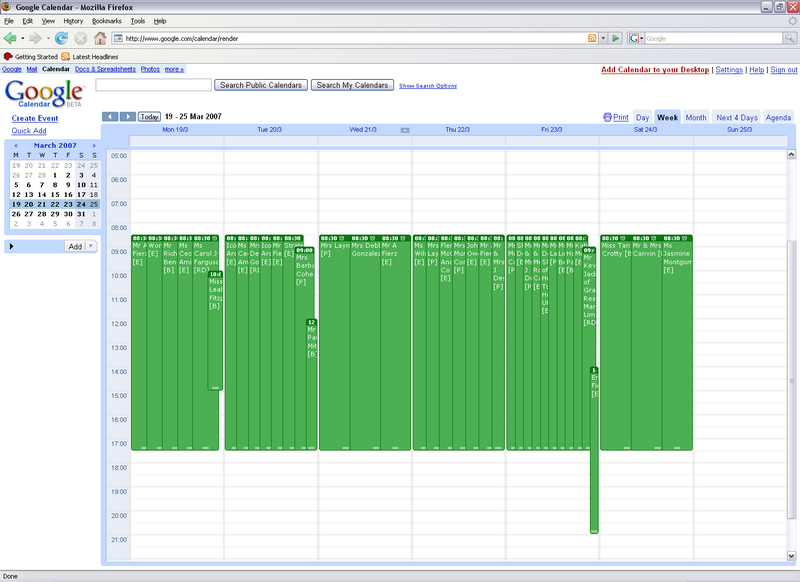Open the Bookmarks menu
The height and width of the screenshot is (582, 800).
pyautogui.click(x=107, y=20)
